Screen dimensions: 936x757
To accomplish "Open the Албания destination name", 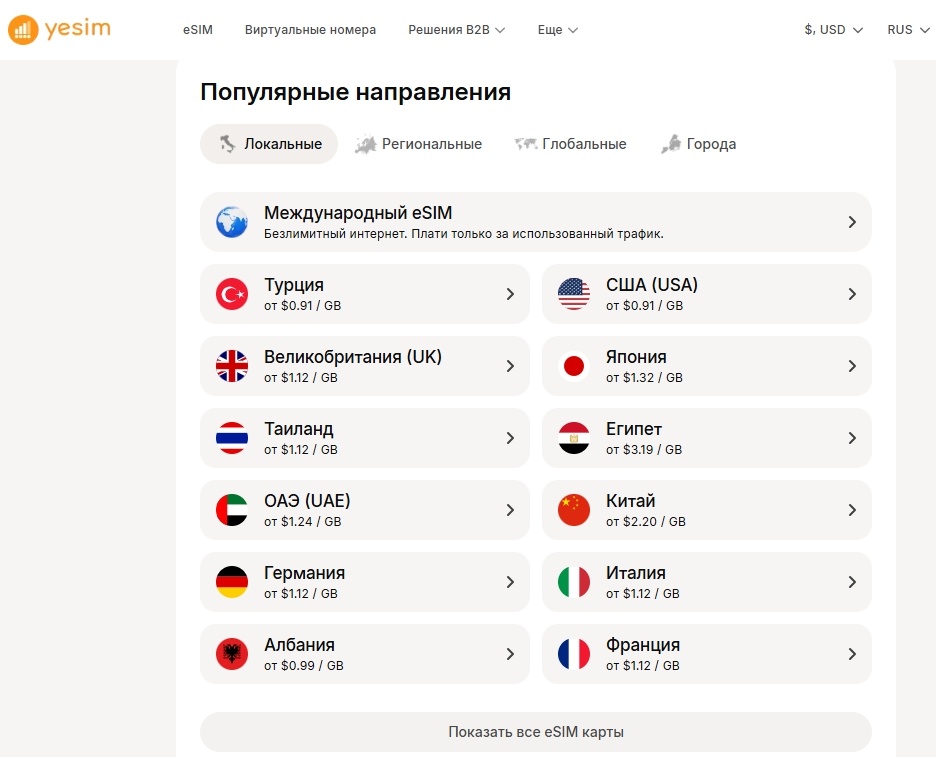I will [300, 645].
